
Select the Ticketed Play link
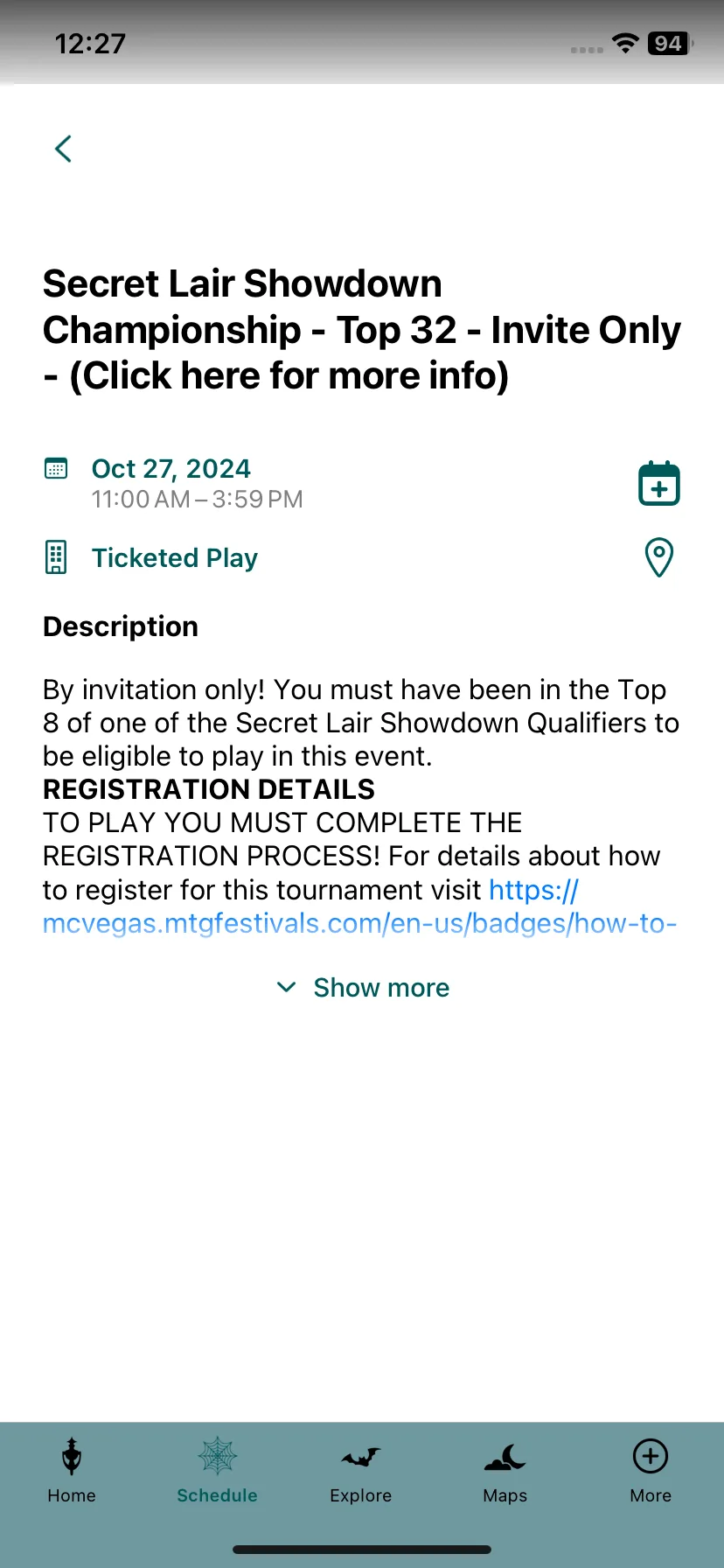tap(175, 557)
